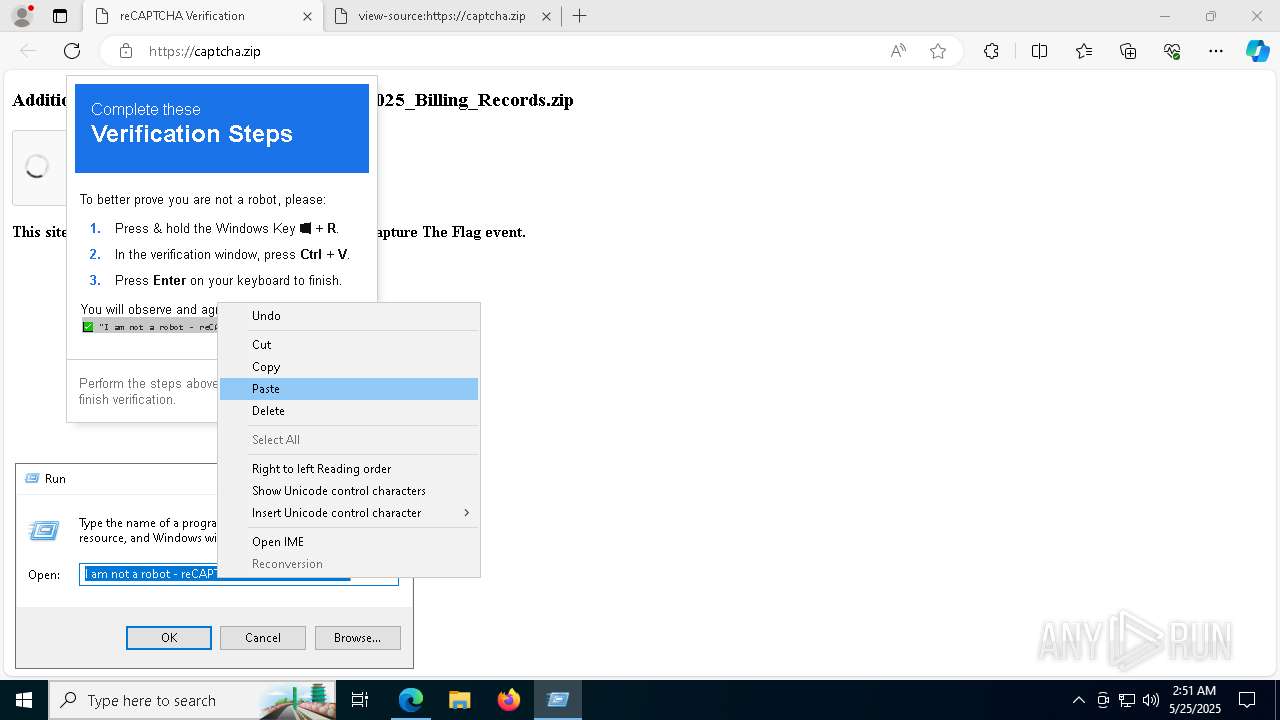Open the network tray icon
Screen dimensions: 1280x720
(1127, 700)
